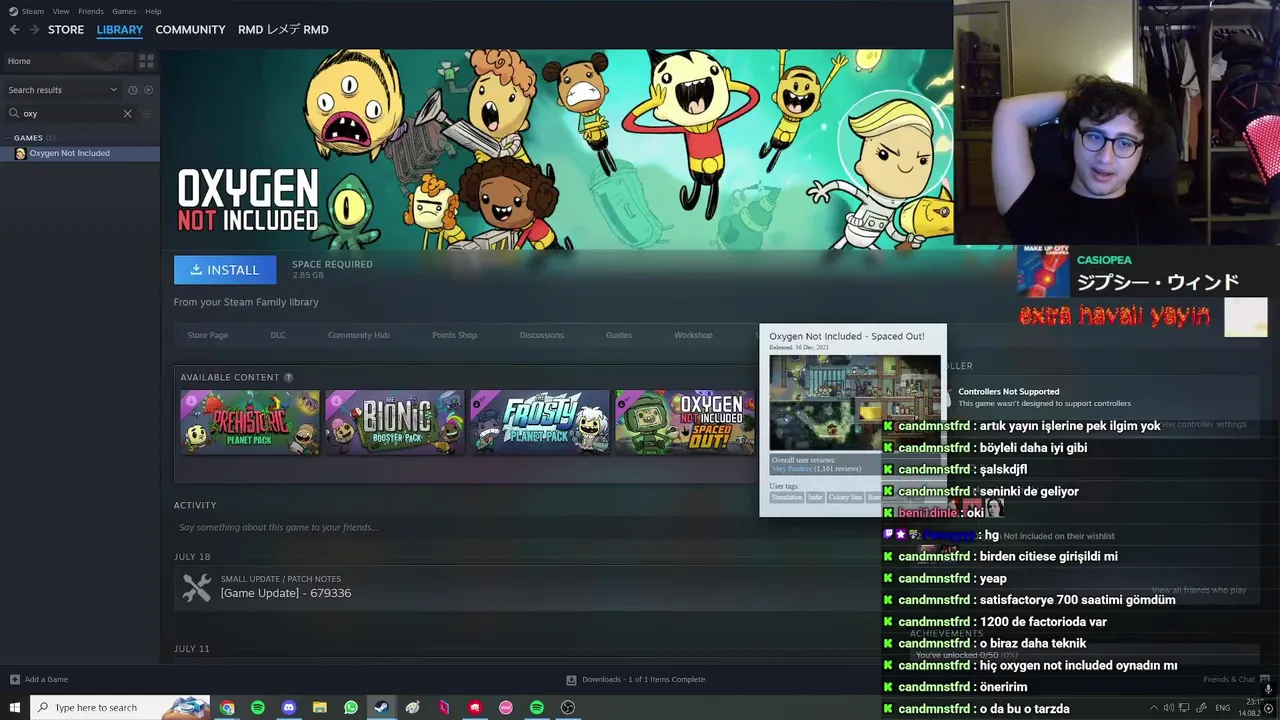This screenshot has height=720, width=1280.
Task: Open the Guides link
Action: tap(619, 335)
